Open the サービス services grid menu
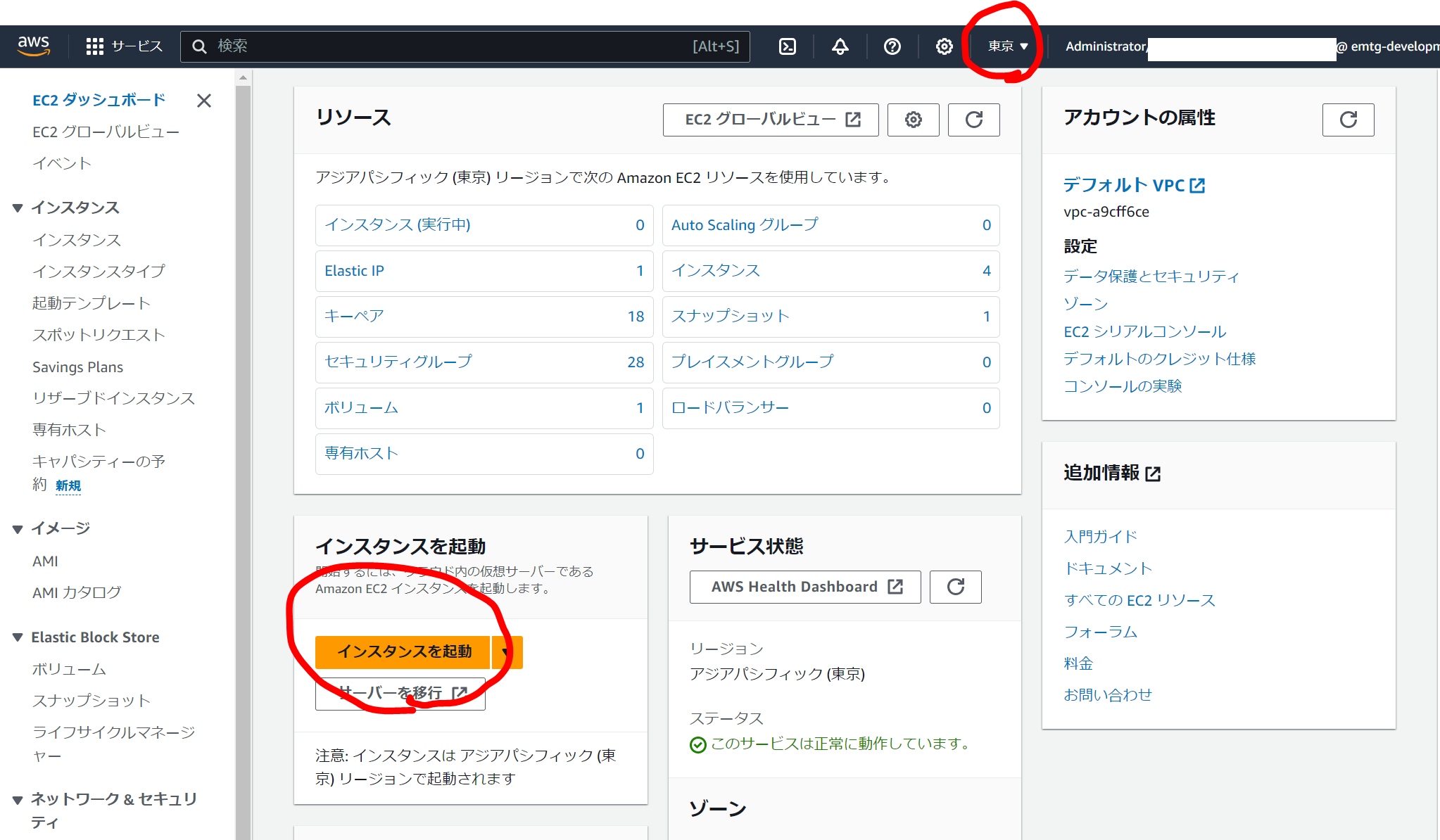 124,46
